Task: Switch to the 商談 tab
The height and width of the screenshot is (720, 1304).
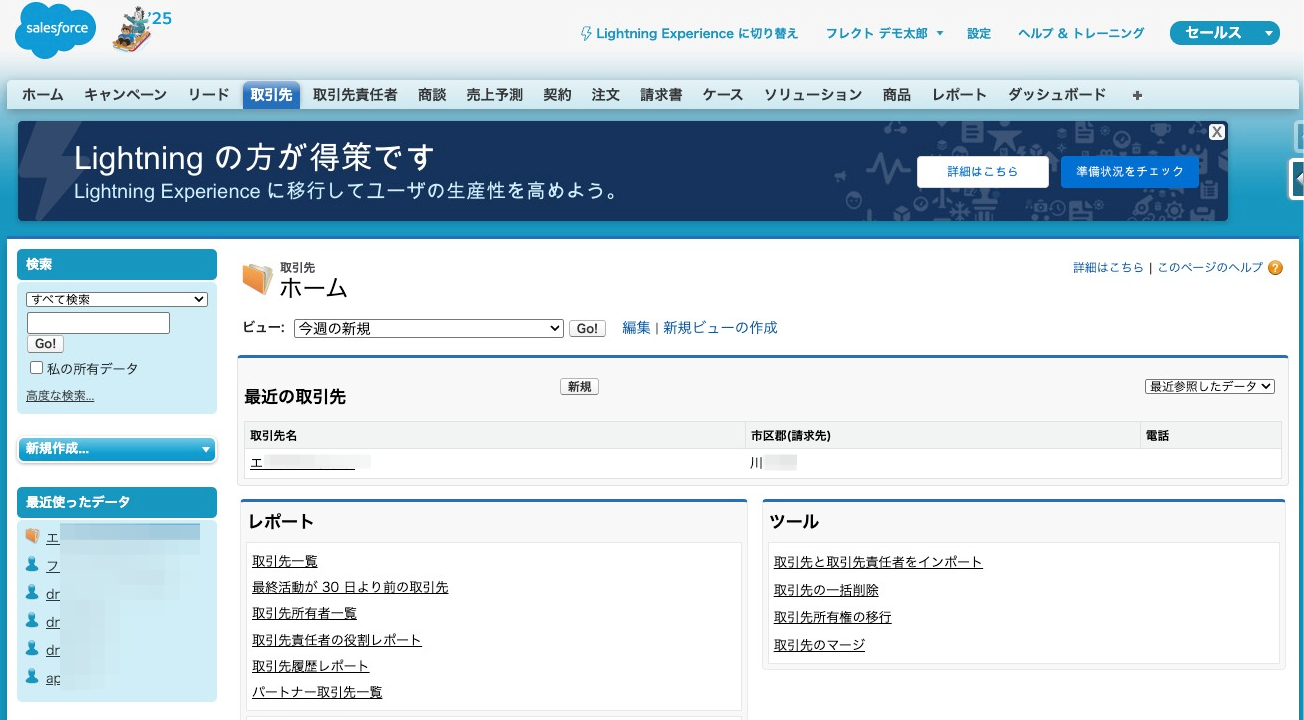Action: [432, 94]
